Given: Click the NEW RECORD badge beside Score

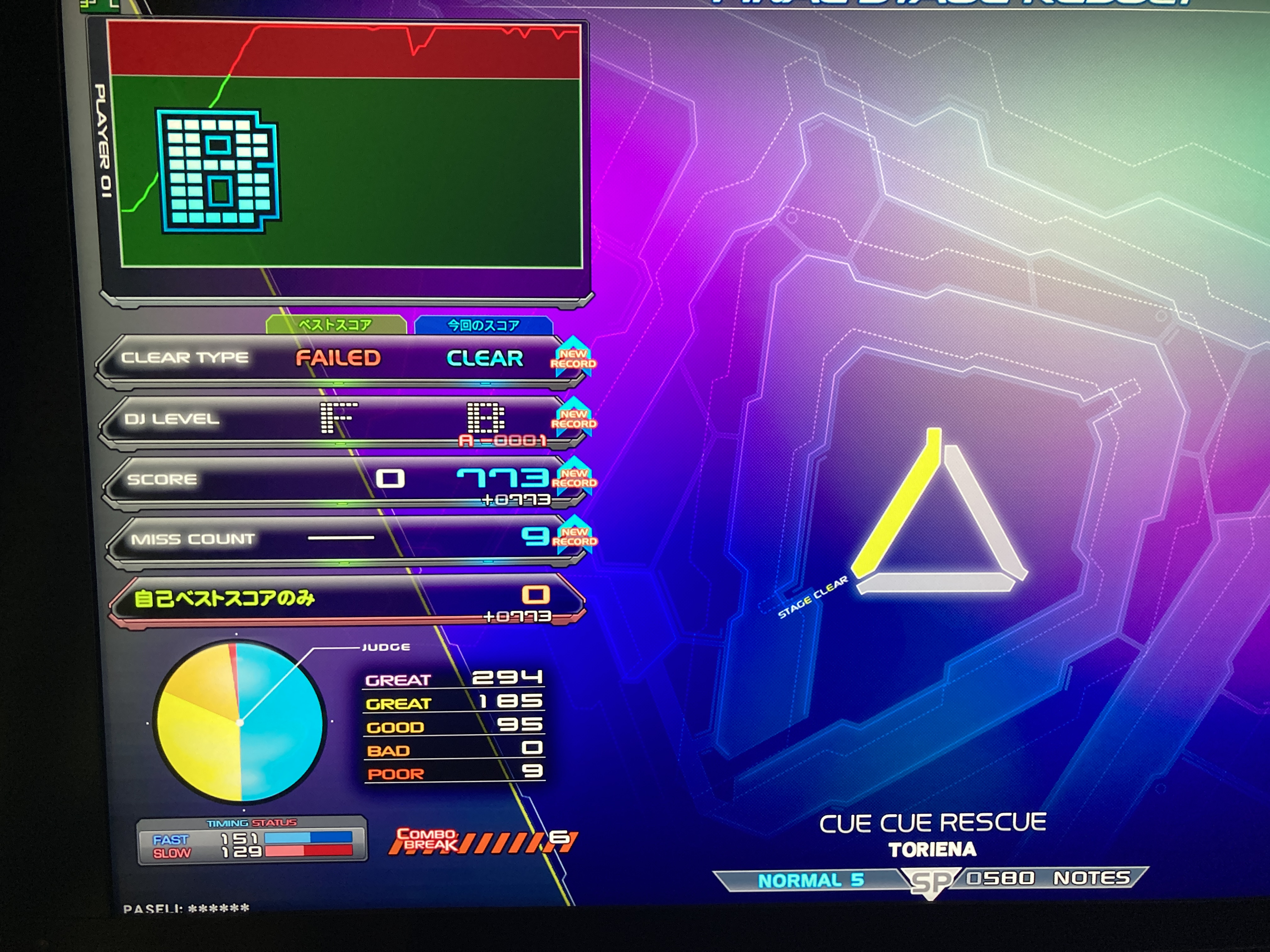Looking at the screenshot, I should pyautogui.click(x=574, y=478).
